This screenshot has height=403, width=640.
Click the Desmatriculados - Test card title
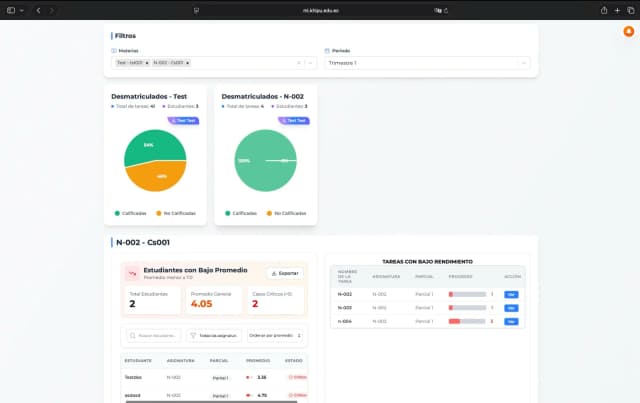tap(149, 96)
